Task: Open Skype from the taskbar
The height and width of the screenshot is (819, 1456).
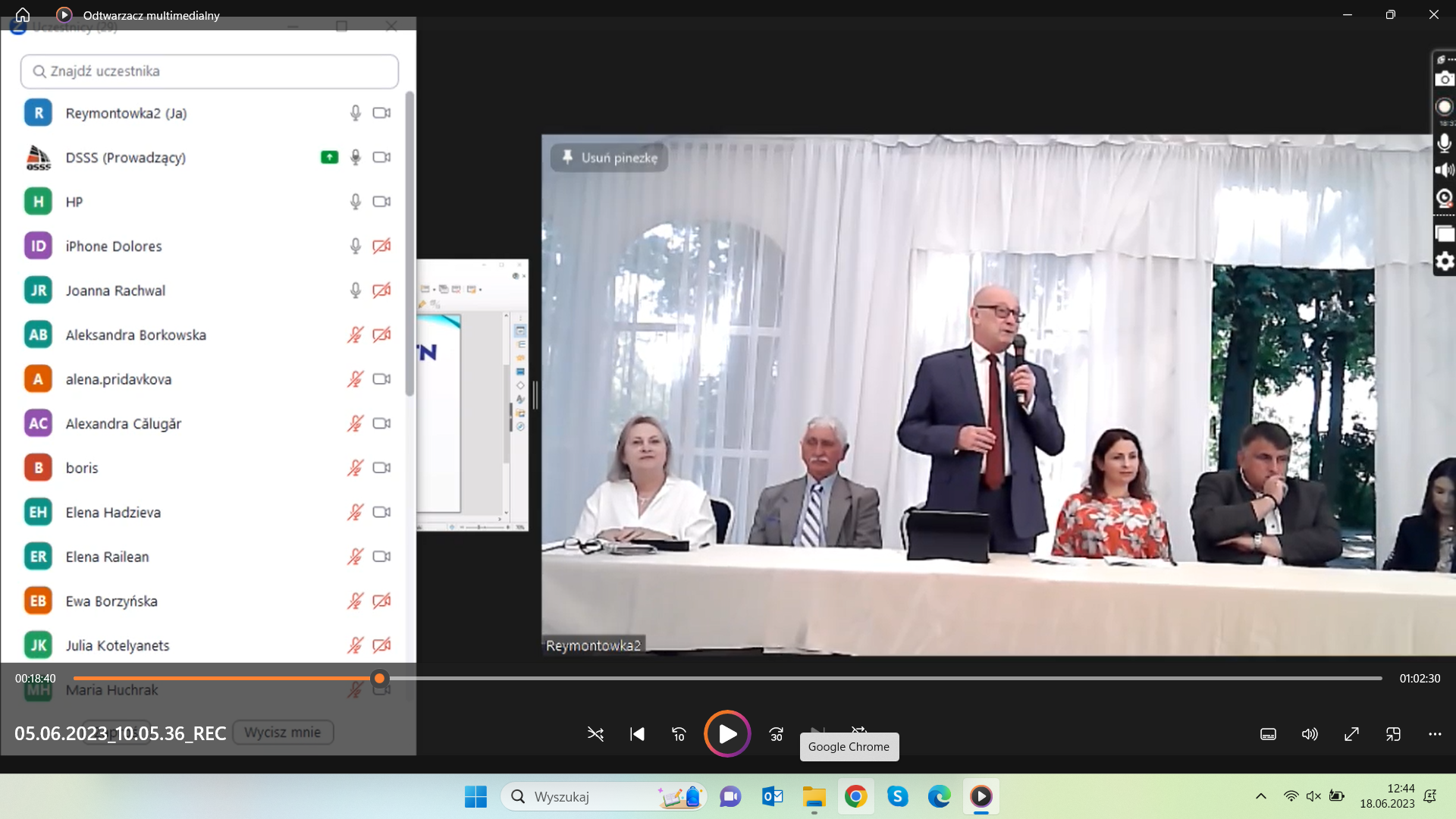Action: (898, 796)
